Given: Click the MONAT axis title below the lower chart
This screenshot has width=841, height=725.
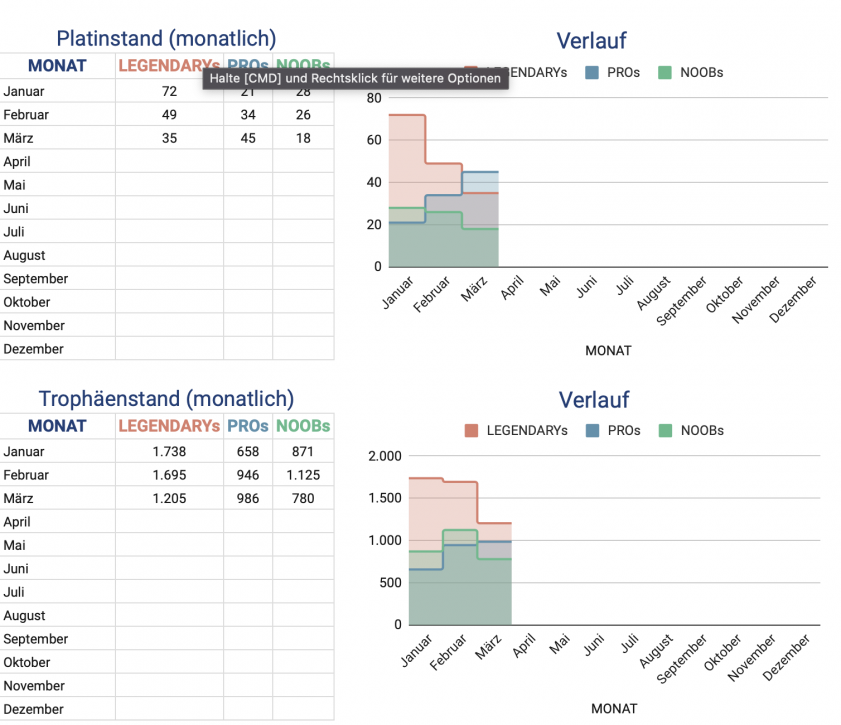Looking at the screenshot, I should tap(613, 708).
